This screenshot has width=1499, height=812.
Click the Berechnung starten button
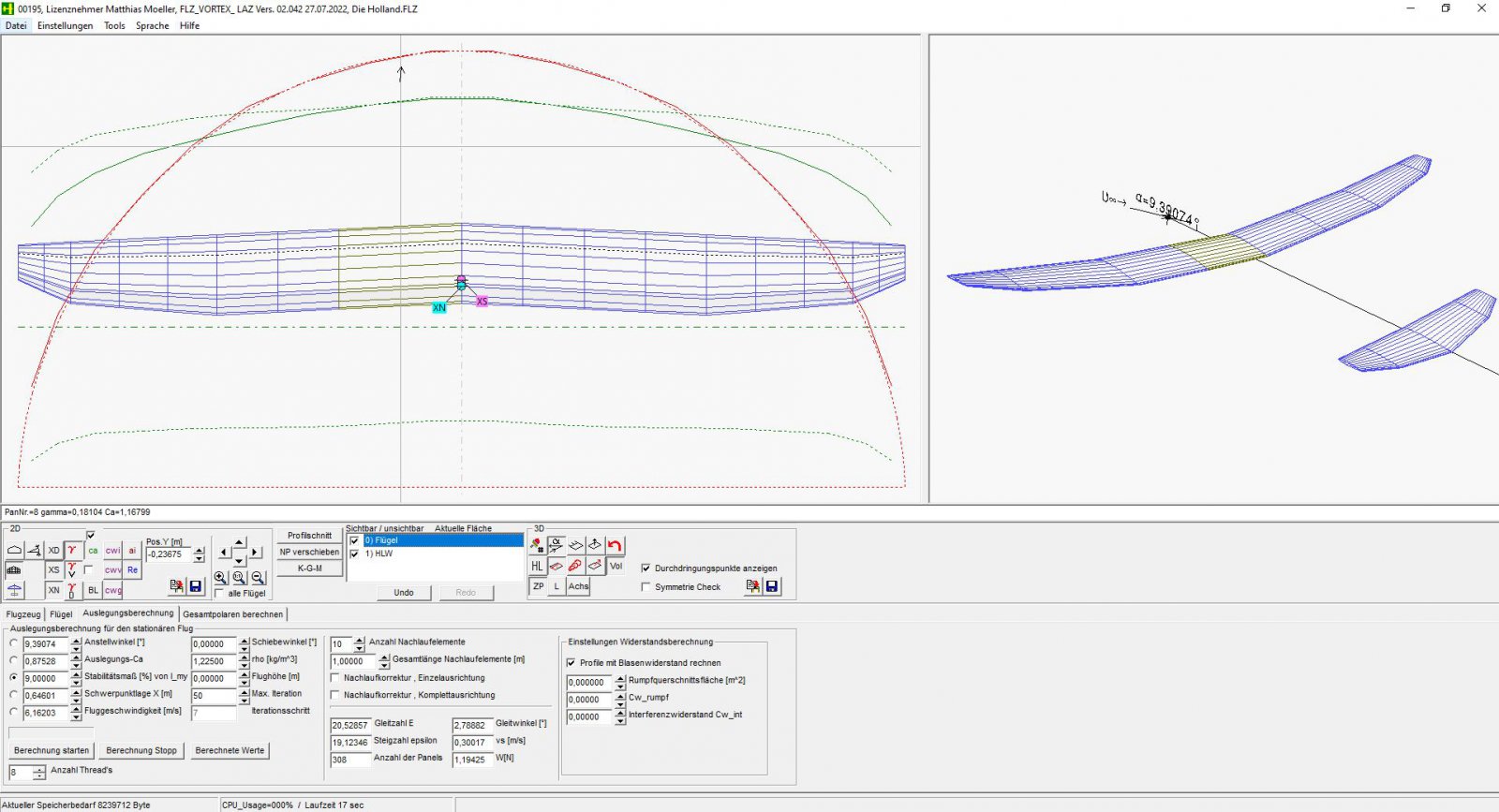(52, 750)
